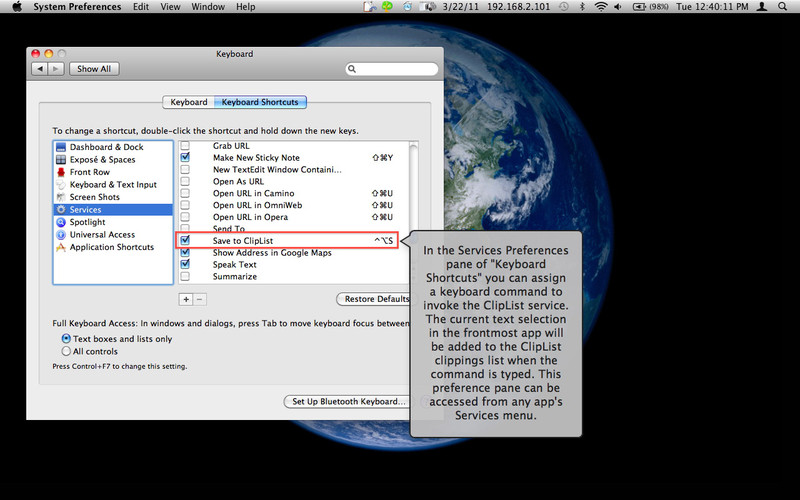Image resolution: width=800 pixels, height=500 pixels.
Task: Click the Exposé & Spaces icon
Action: click(x=61, y=160)
